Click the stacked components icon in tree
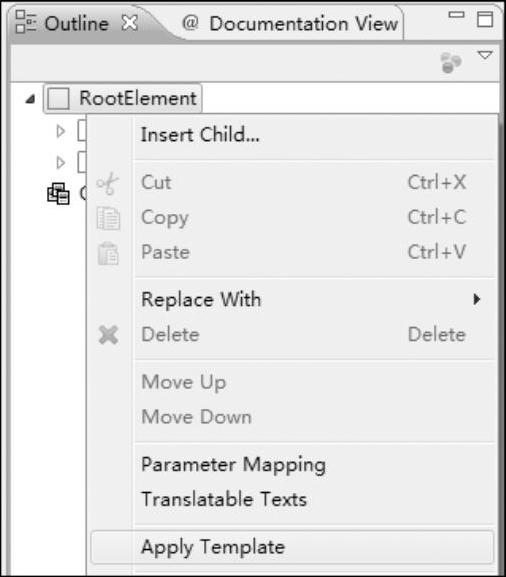The width and height of the screenshot is (506, 577). coord(58,194)
